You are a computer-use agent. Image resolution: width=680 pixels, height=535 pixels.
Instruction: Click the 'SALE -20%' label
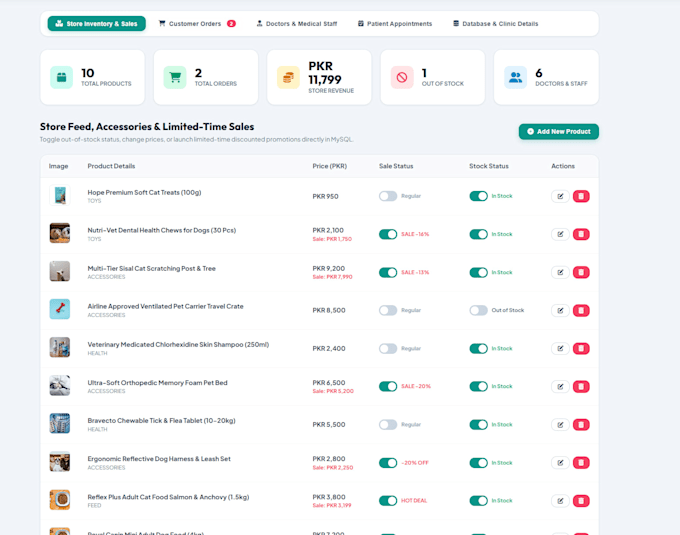[x=416, y=386]
